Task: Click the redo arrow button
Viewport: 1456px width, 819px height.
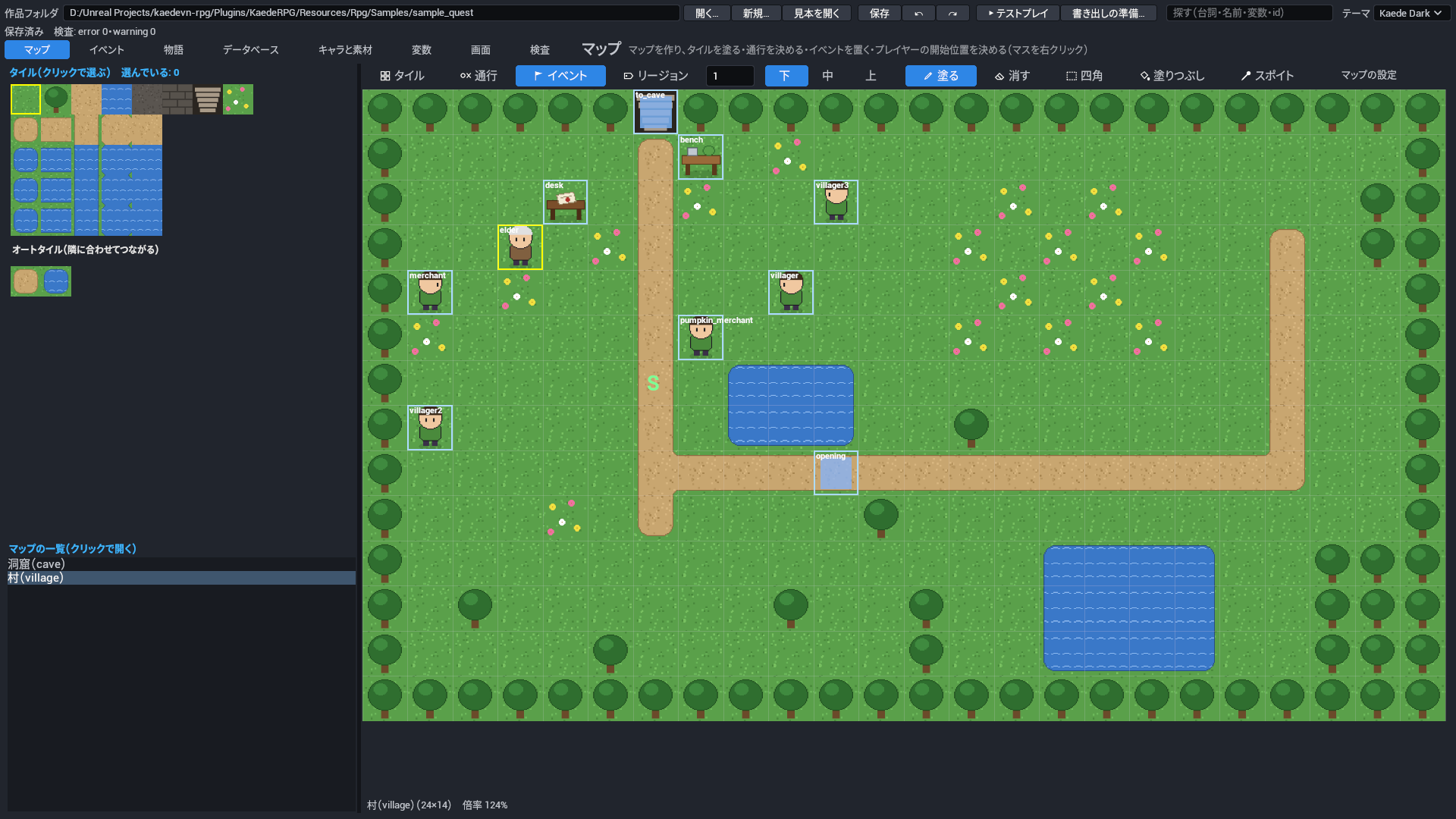Action: (952, 13)
